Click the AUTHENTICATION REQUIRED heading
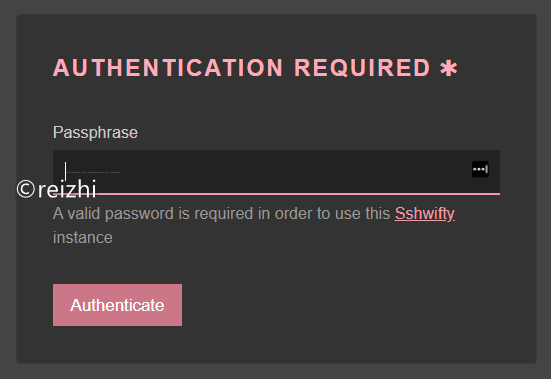This screenshot has height=379, width=551. click(x=255, y=68)
